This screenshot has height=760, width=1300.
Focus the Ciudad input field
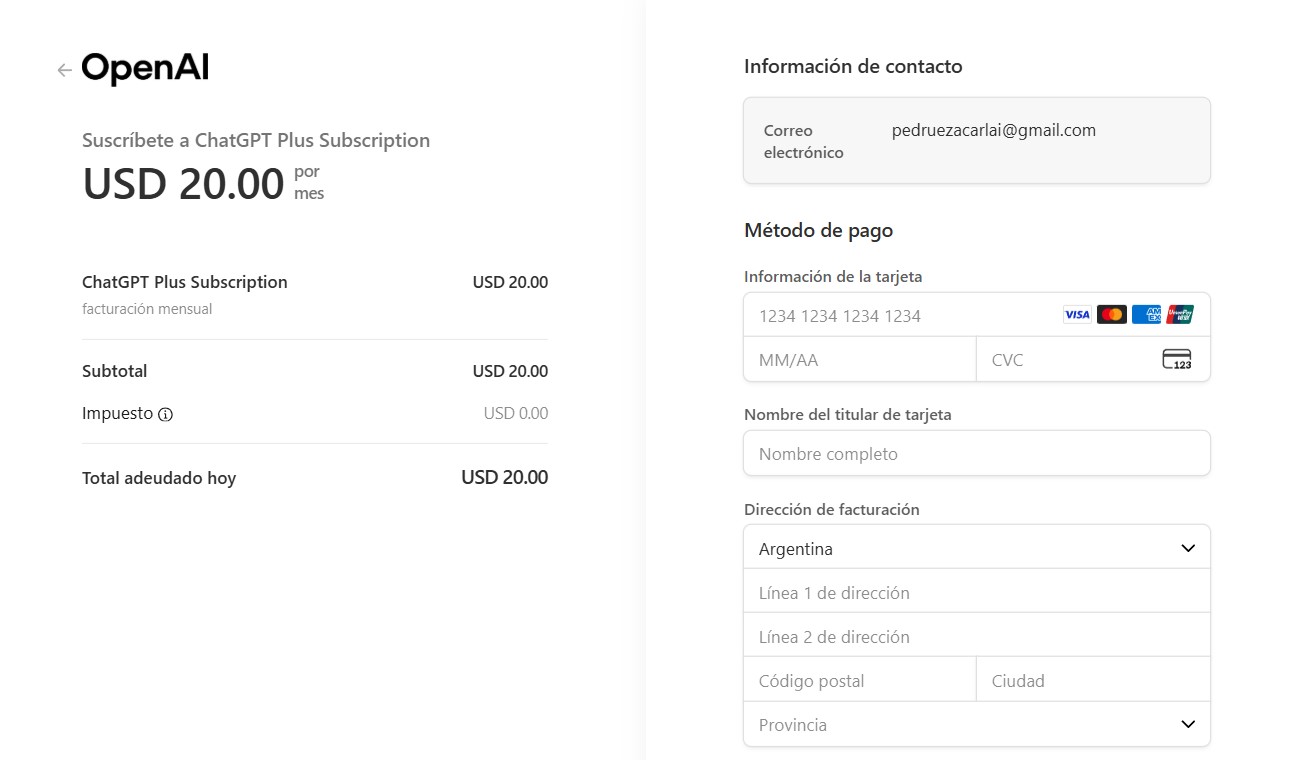(x=1092, y=681)
